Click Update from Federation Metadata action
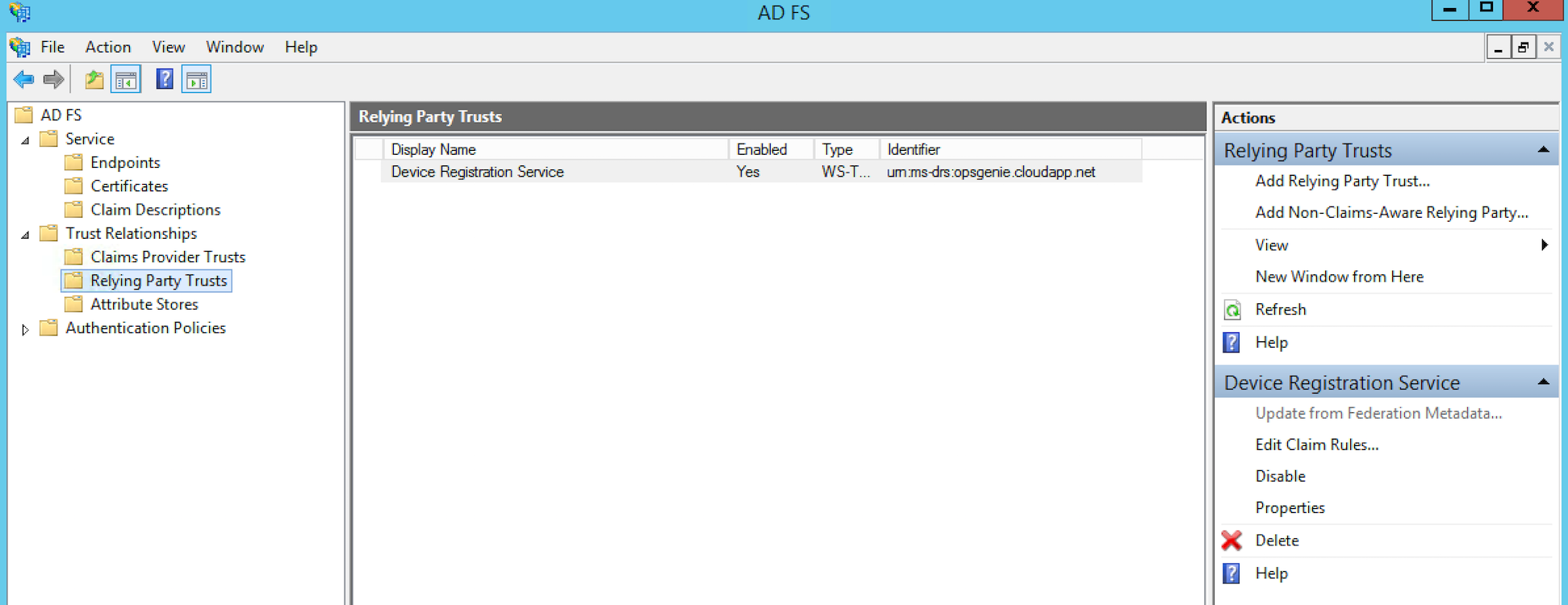The height and width of the screenshot is (605, 1568). 1378,413
